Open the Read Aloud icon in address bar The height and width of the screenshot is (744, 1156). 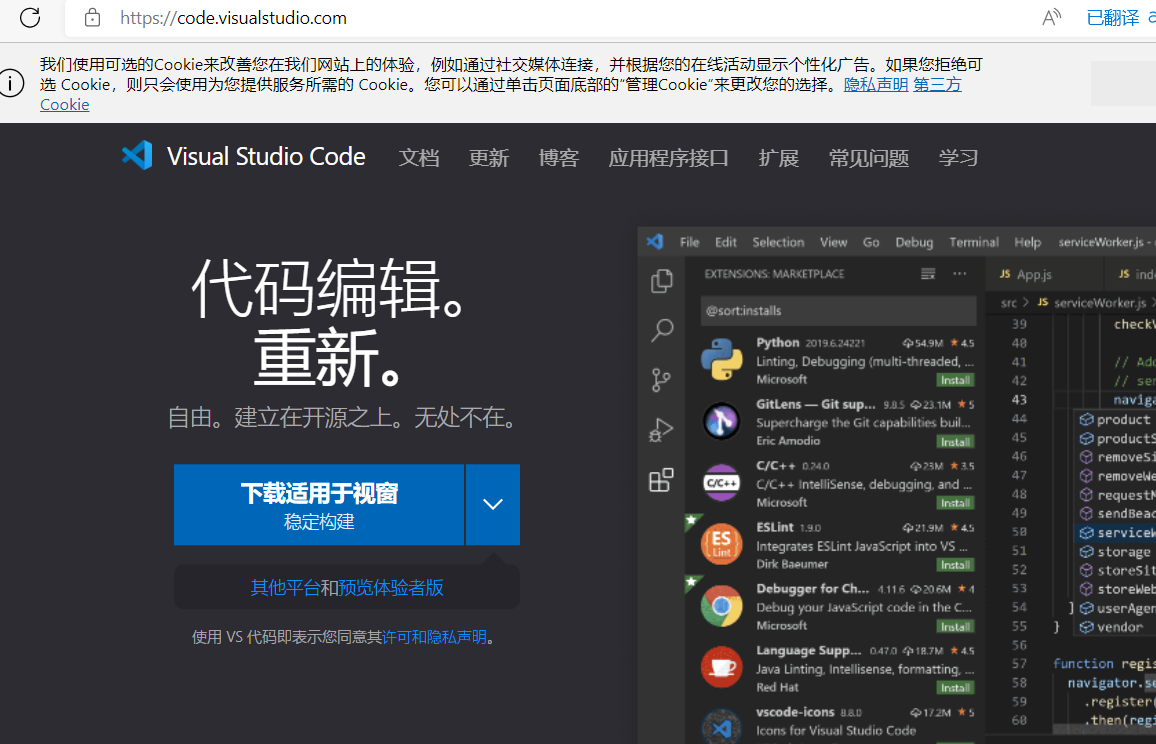click(1051, 17)
